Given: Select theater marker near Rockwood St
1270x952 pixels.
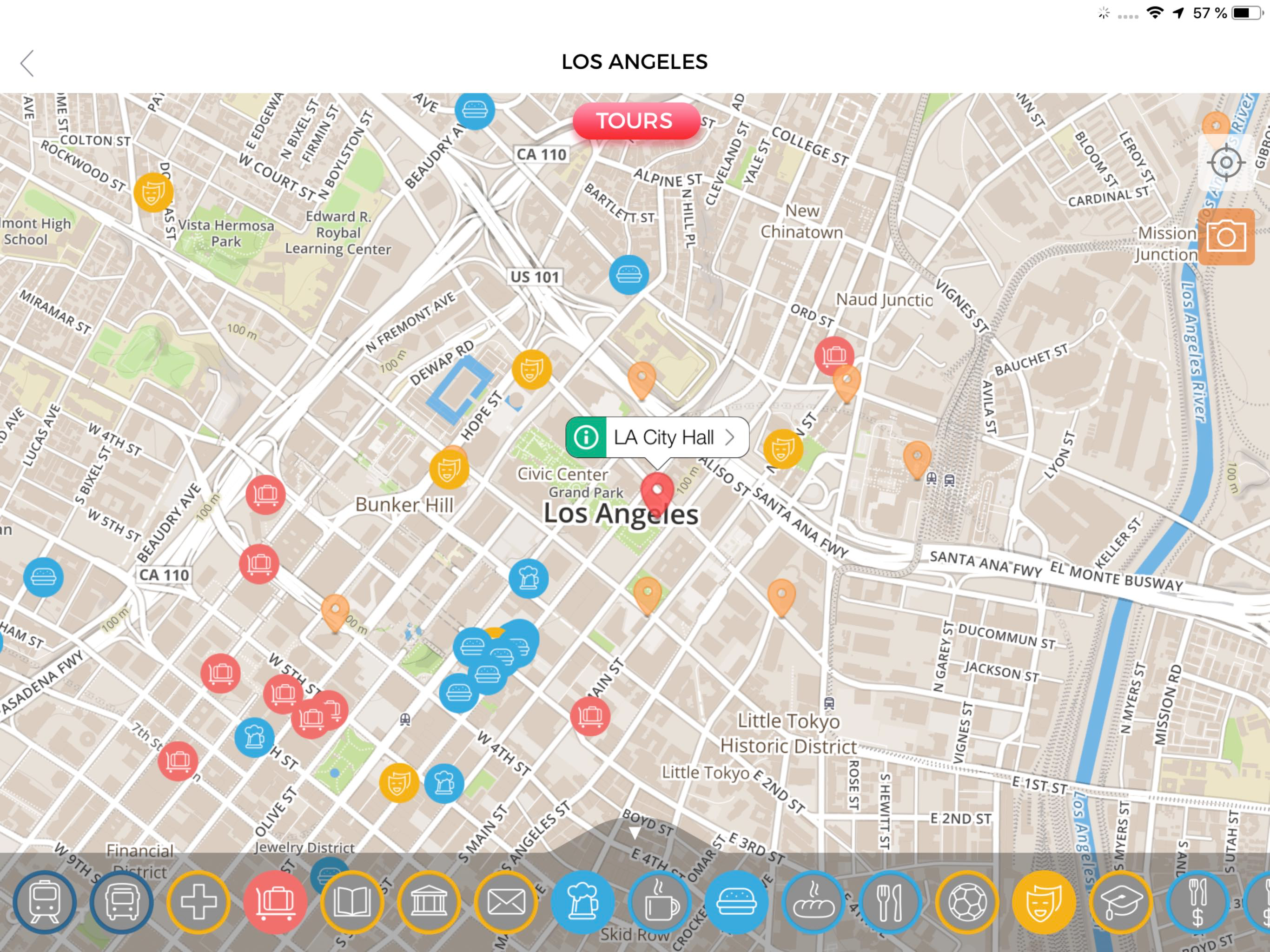Looking at the screenshot, I should tap(153, 192).
